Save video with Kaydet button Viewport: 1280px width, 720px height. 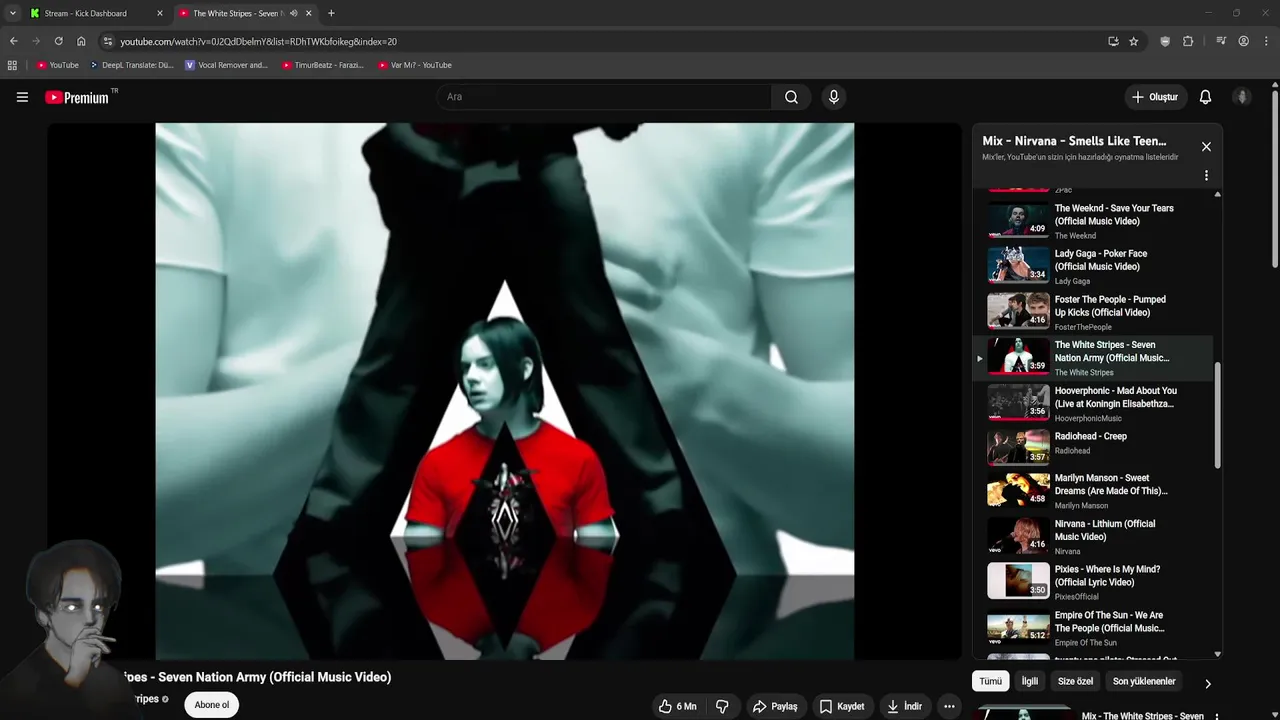[x=842, y=706]
